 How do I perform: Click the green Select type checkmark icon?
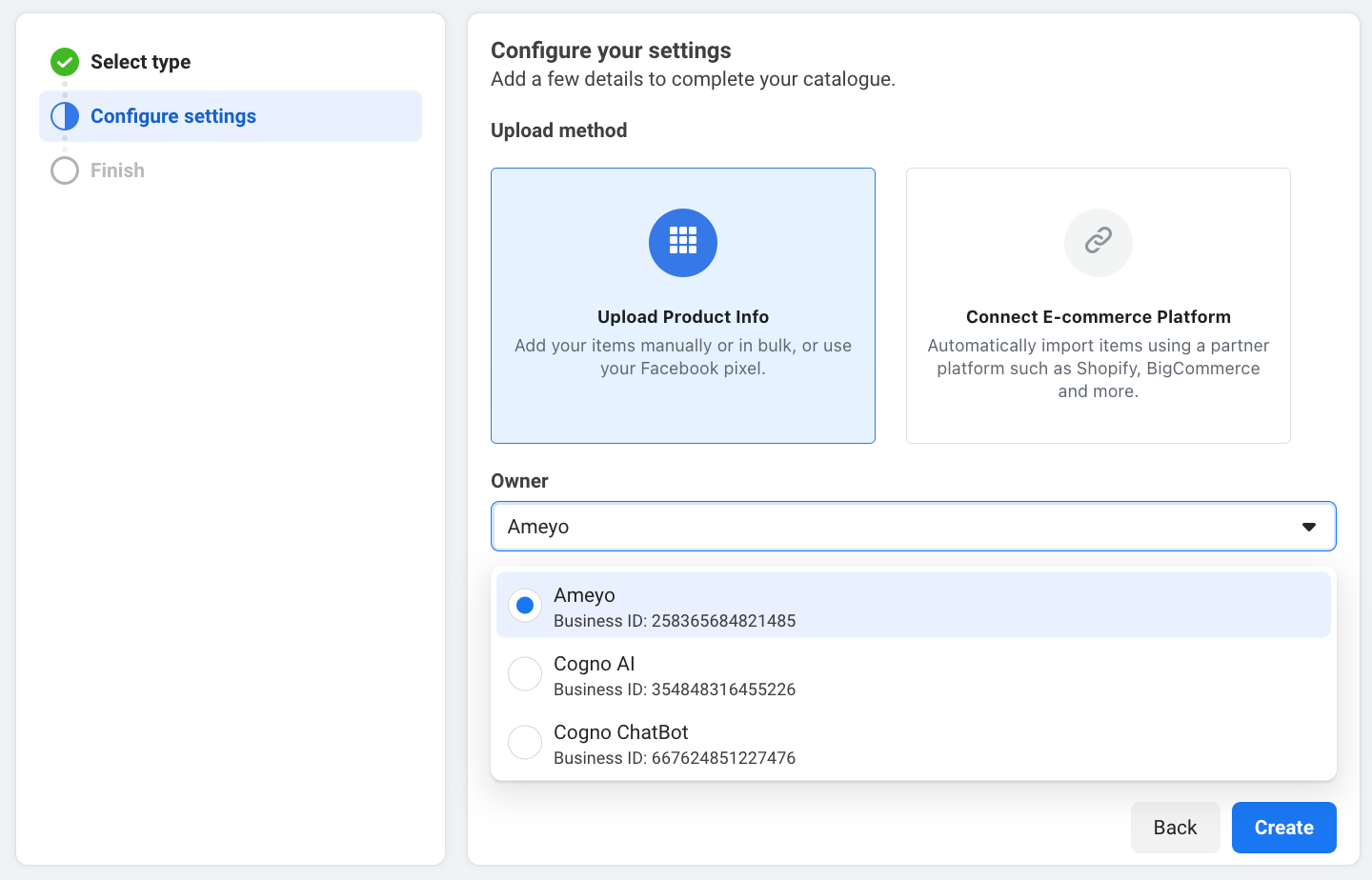click(x=65, y=62)
